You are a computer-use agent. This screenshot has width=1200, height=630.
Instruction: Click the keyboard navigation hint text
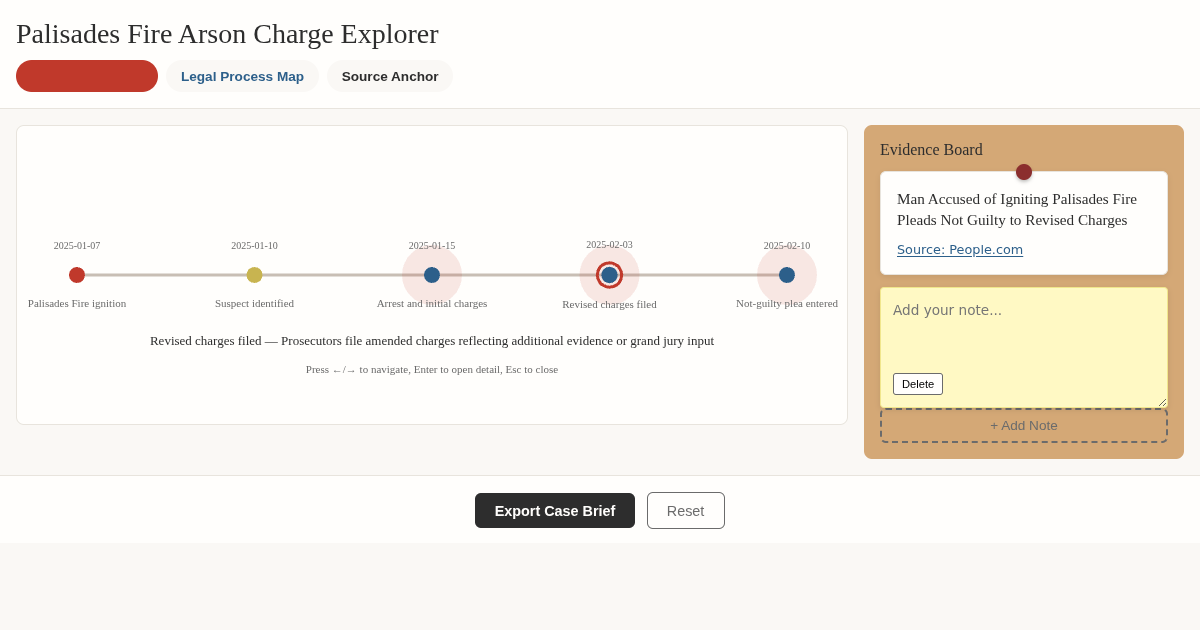[x=432, y=369]
